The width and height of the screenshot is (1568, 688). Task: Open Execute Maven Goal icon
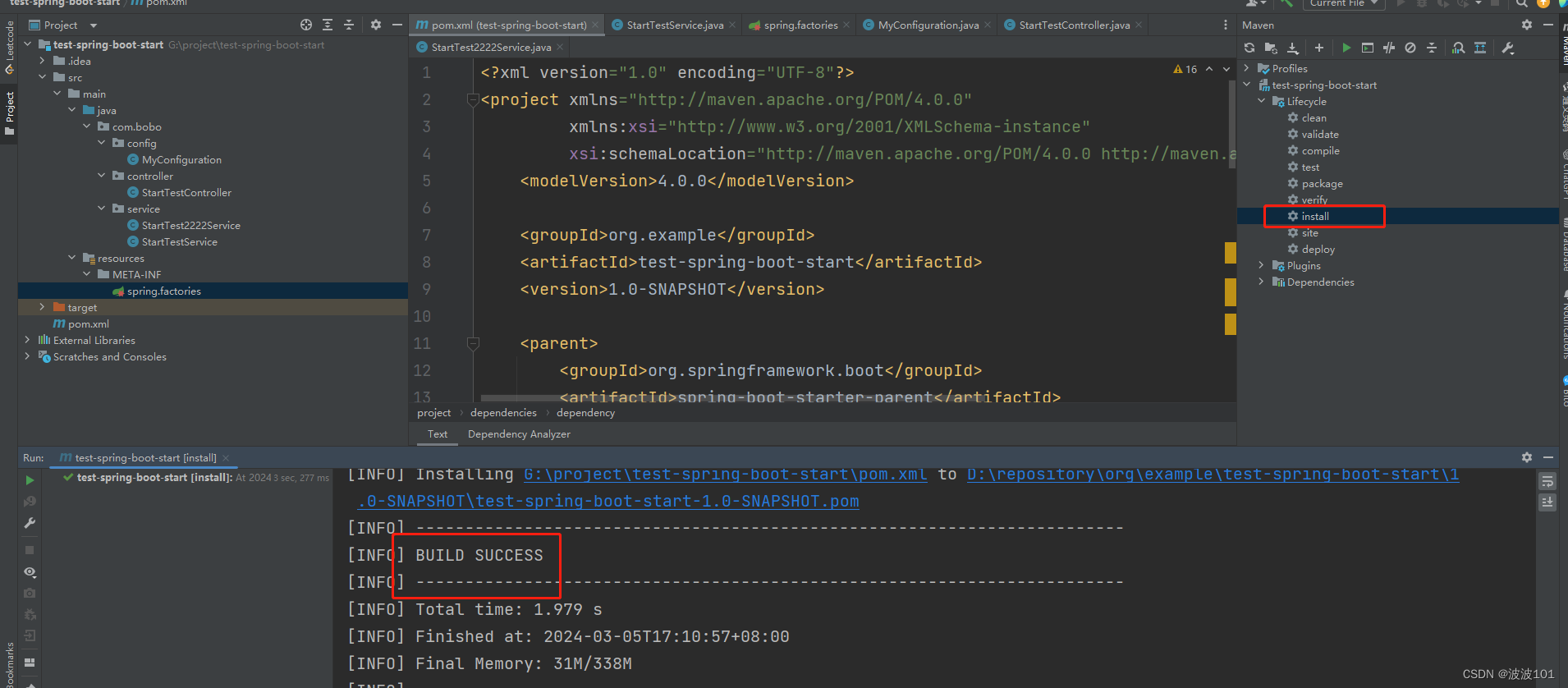click(1368, 48)
